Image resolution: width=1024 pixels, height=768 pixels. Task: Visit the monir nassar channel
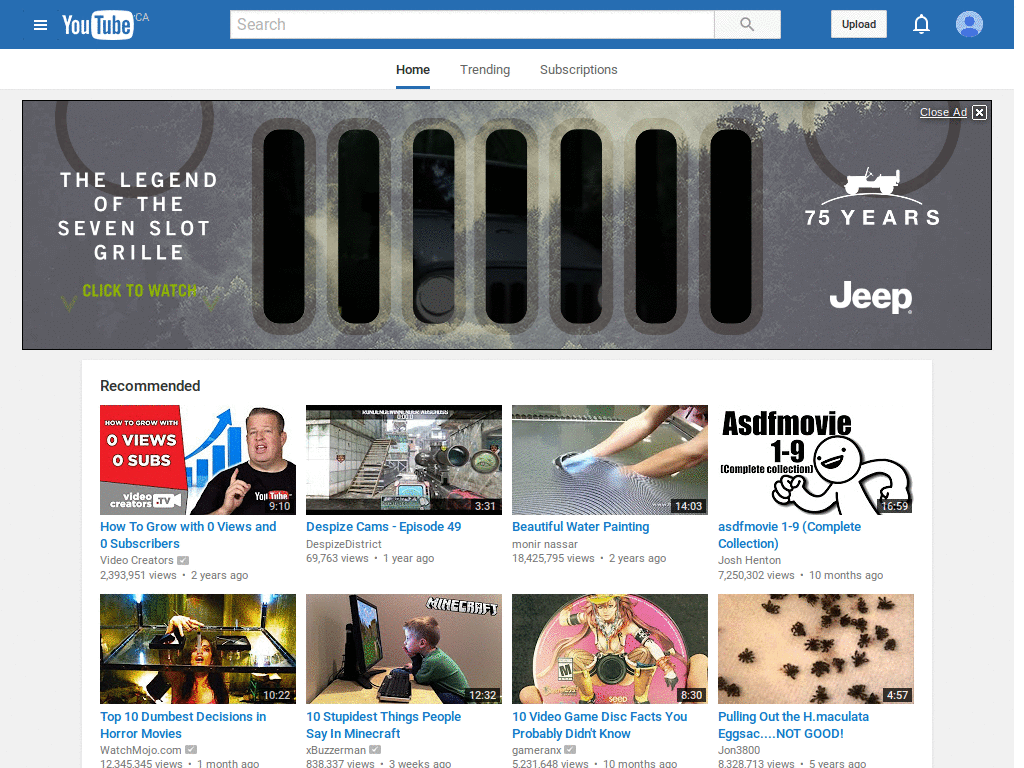tap(545, 544)
